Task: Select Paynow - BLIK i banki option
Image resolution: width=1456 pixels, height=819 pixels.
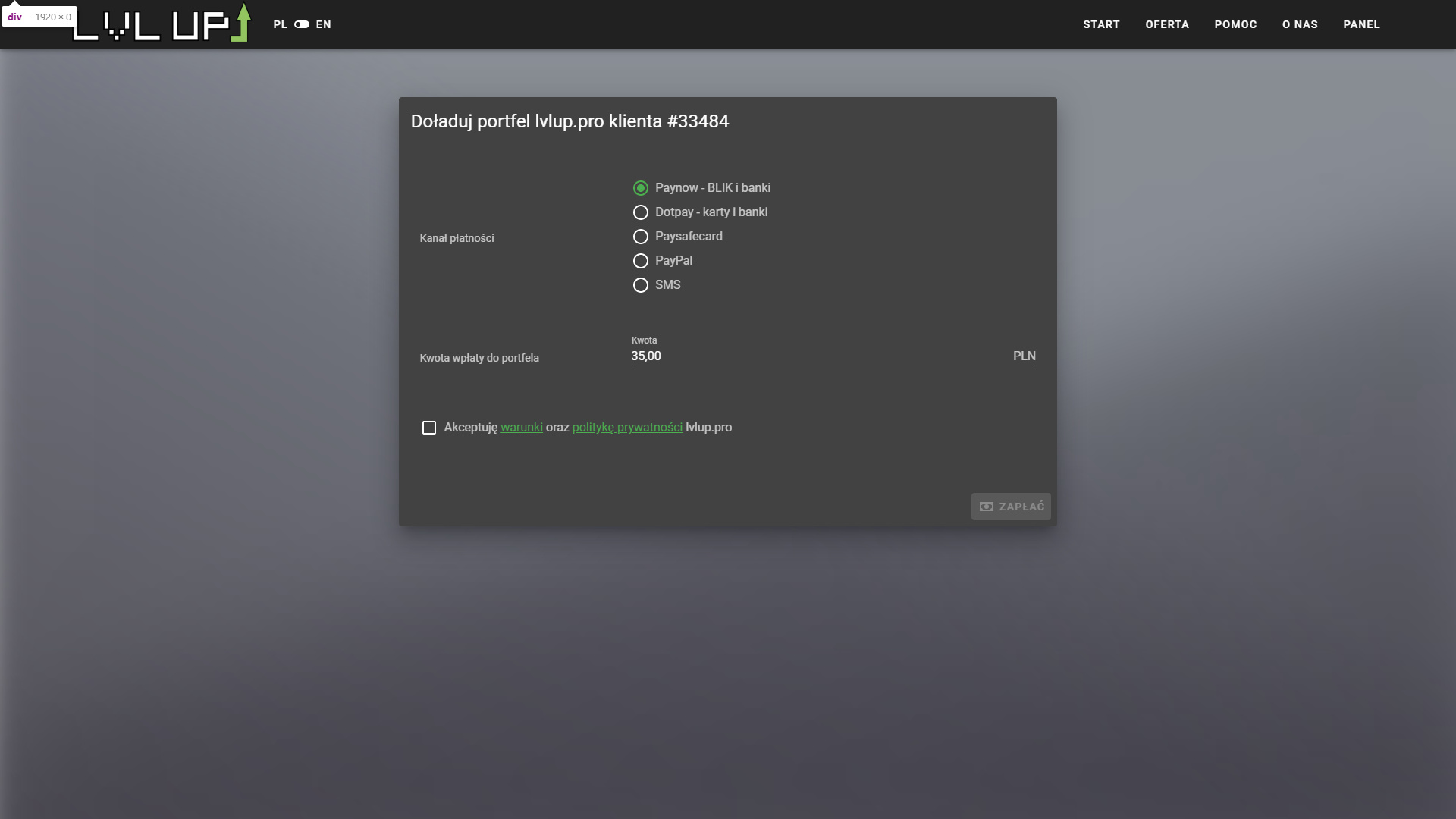Action: click(x=641, y=188)
